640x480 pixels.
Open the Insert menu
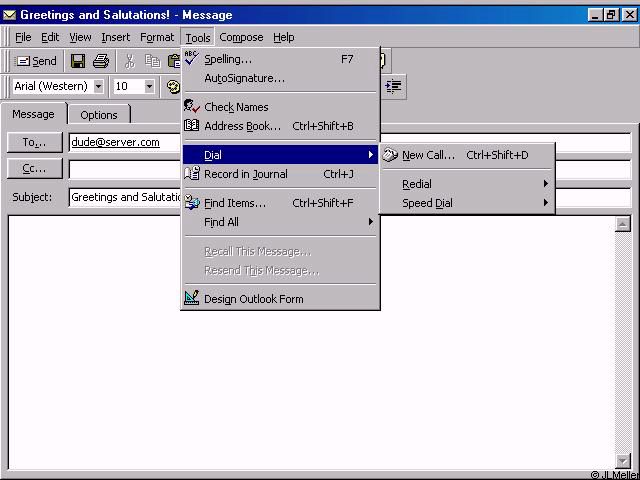[116, 38]
